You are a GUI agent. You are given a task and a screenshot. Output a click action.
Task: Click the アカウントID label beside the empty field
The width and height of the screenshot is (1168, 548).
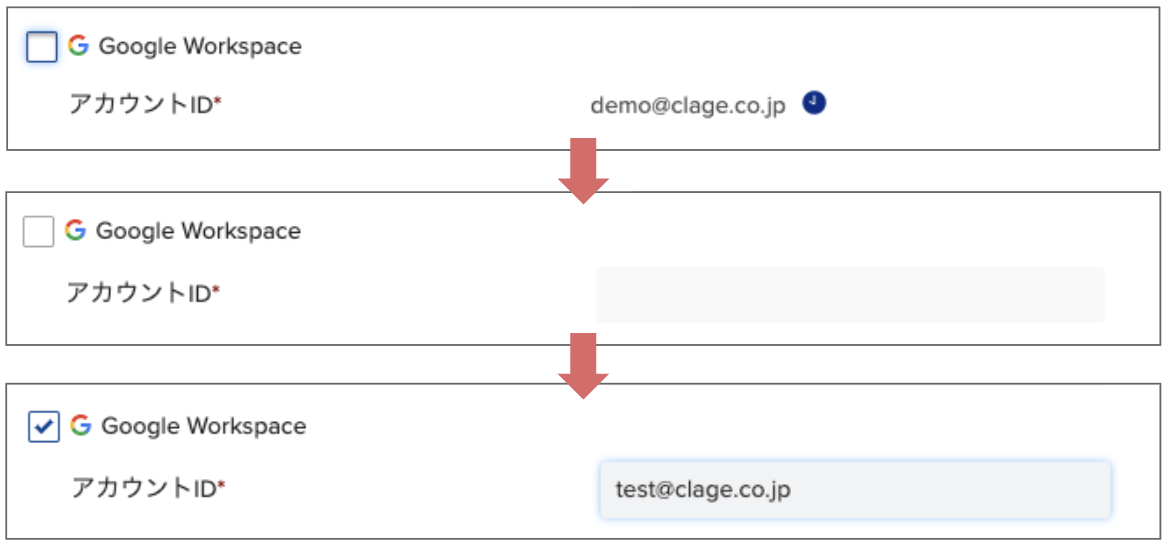[x=139, y=293]
